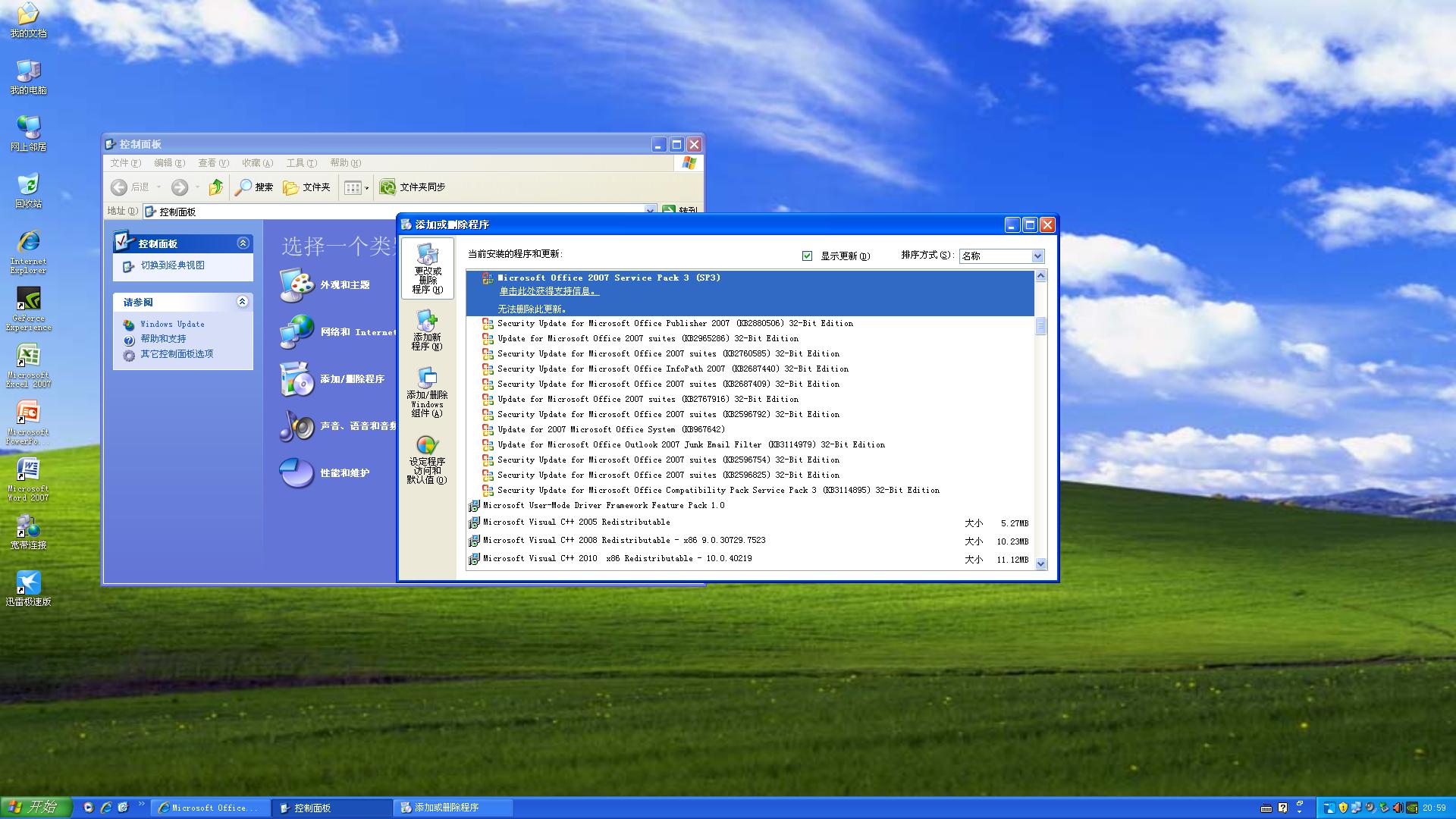
Task: Toggle the Show updates checkbox
Action: tap(807, 256)
